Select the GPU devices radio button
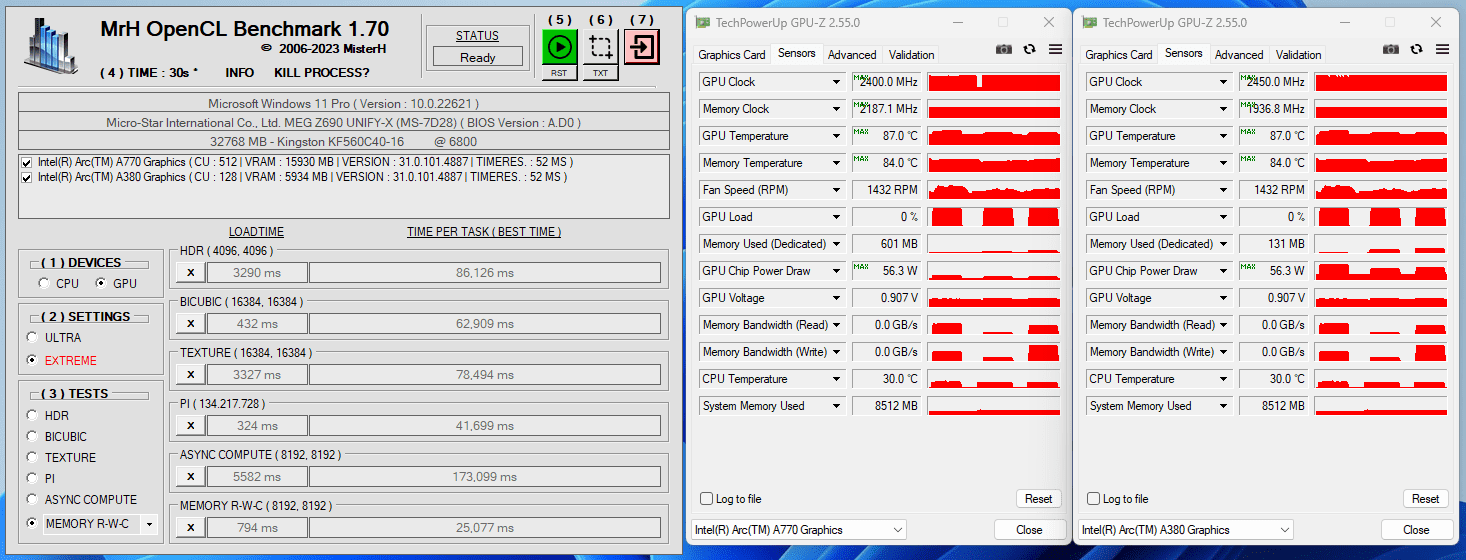The width and height of the screenshot is (1466, 560). pos(101,284)
